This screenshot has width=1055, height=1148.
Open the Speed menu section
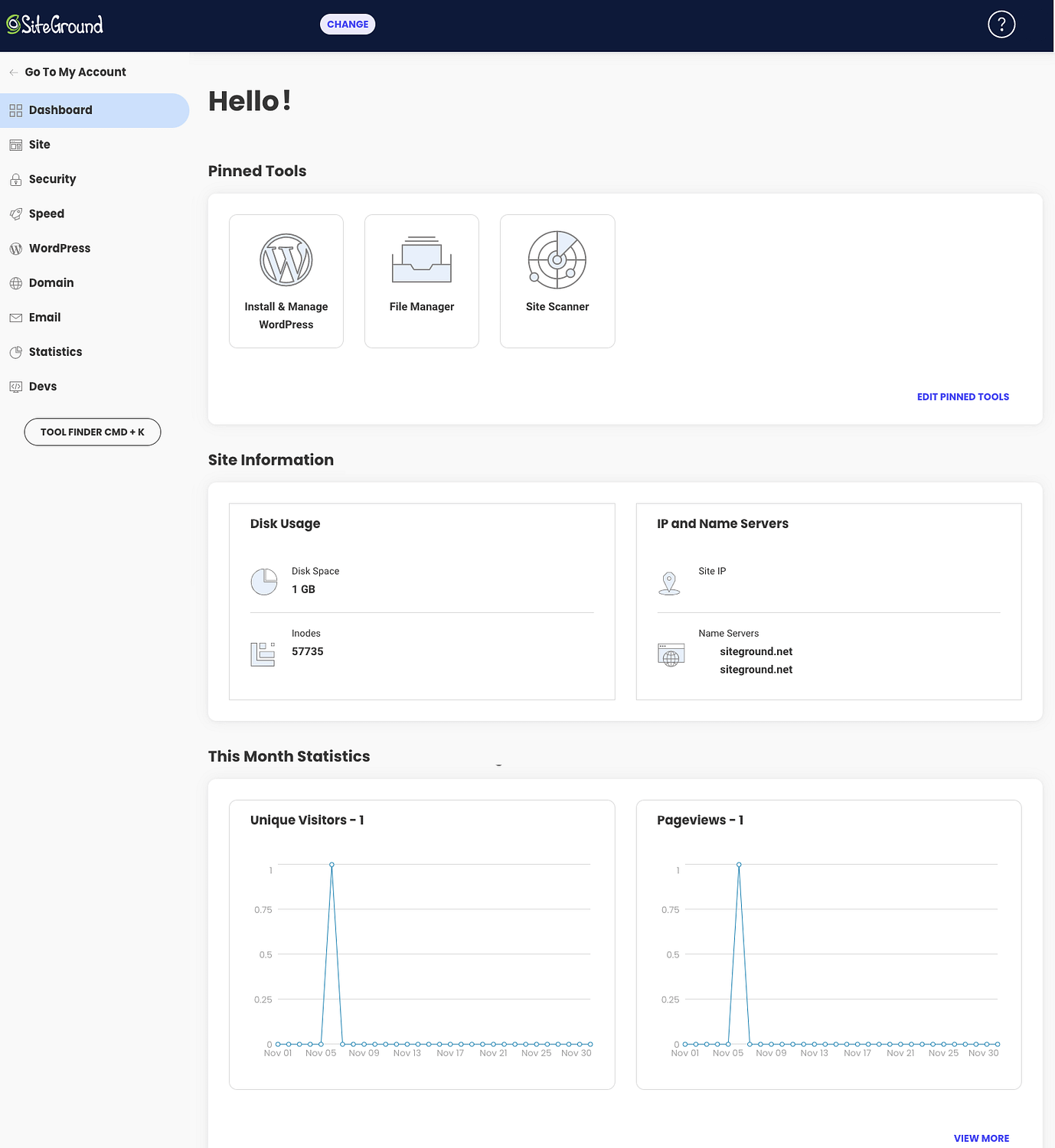(94, 214)
